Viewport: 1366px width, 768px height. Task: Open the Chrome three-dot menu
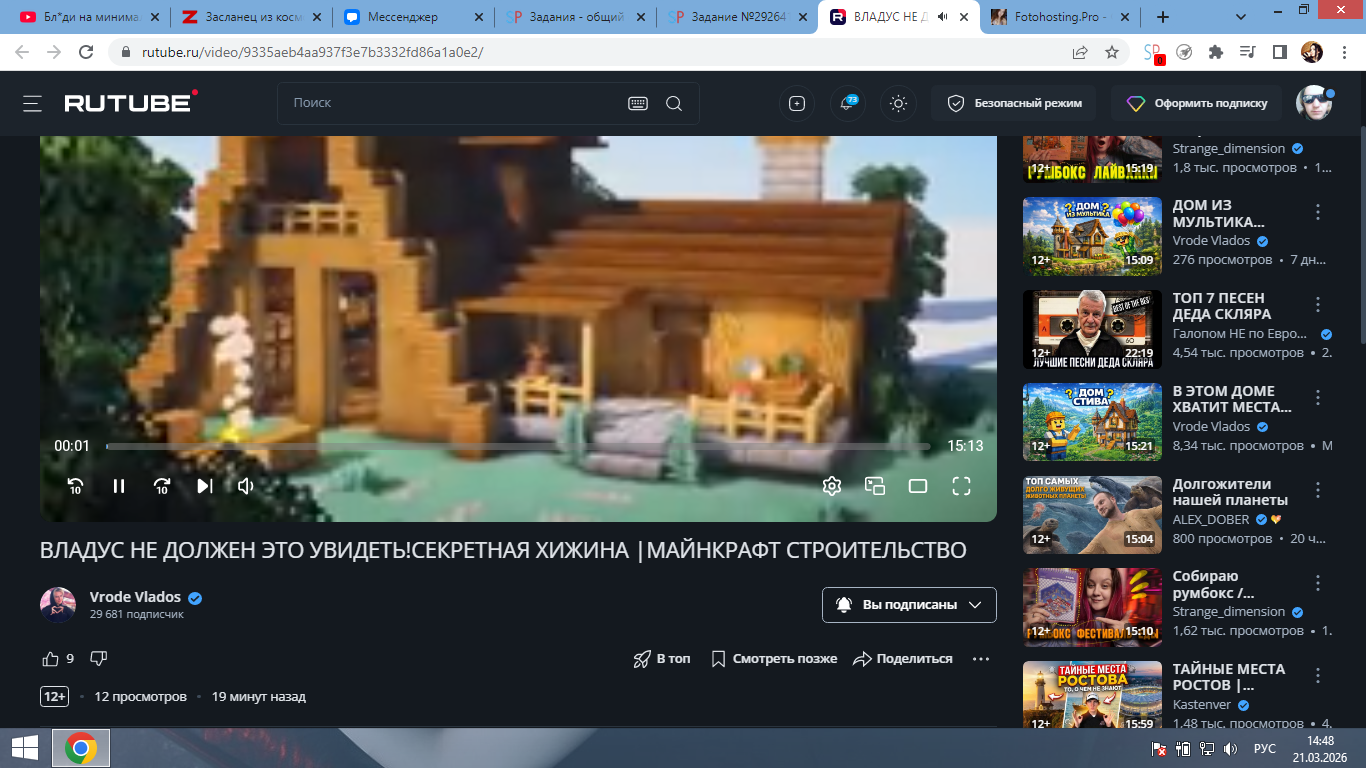pos(1344,52)
